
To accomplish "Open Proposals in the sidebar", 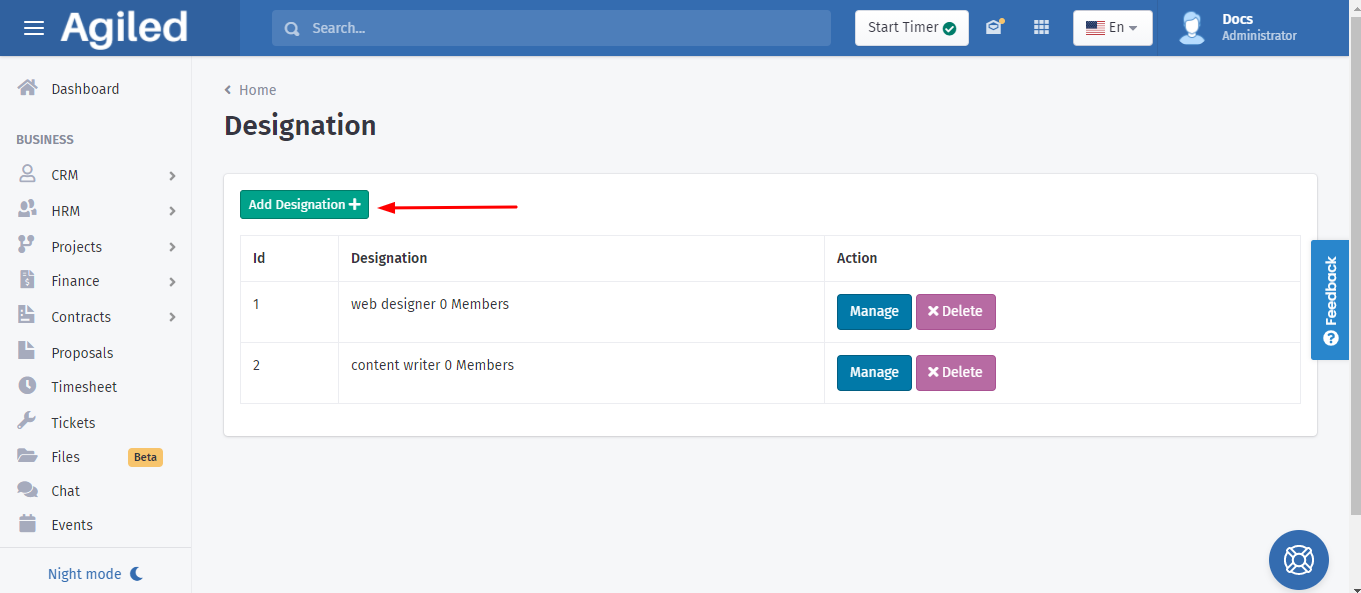I will pos(82,353).
